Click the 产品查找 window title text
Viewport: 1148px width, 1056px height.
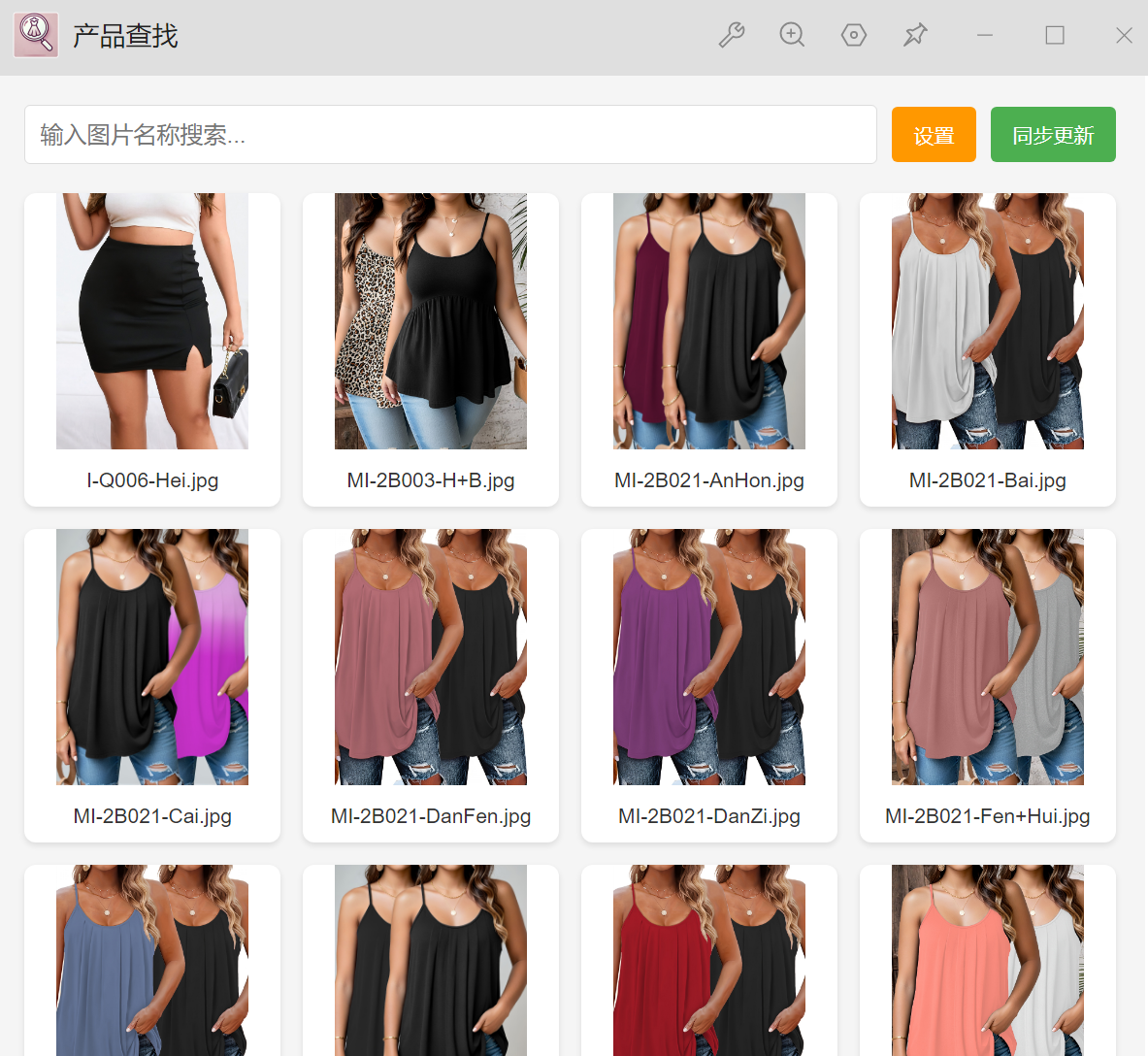(125, 36)
